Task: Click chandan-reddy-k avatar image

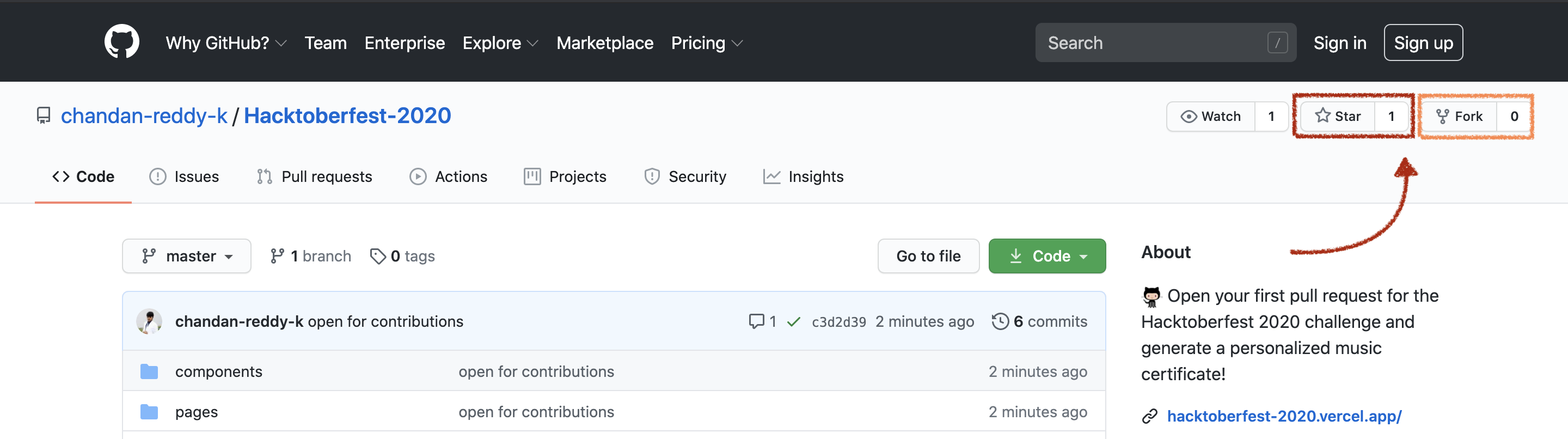Action: [149, 321]
